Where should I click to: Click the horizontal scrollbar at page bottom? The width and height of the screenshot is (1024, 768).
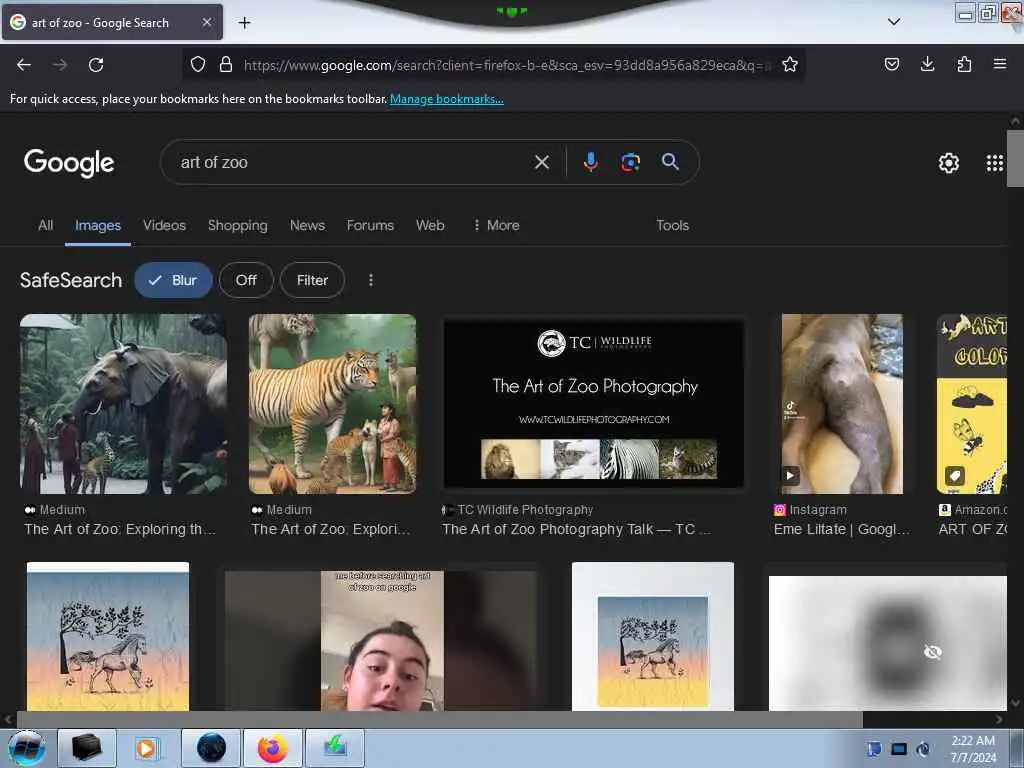pos(439,720)
